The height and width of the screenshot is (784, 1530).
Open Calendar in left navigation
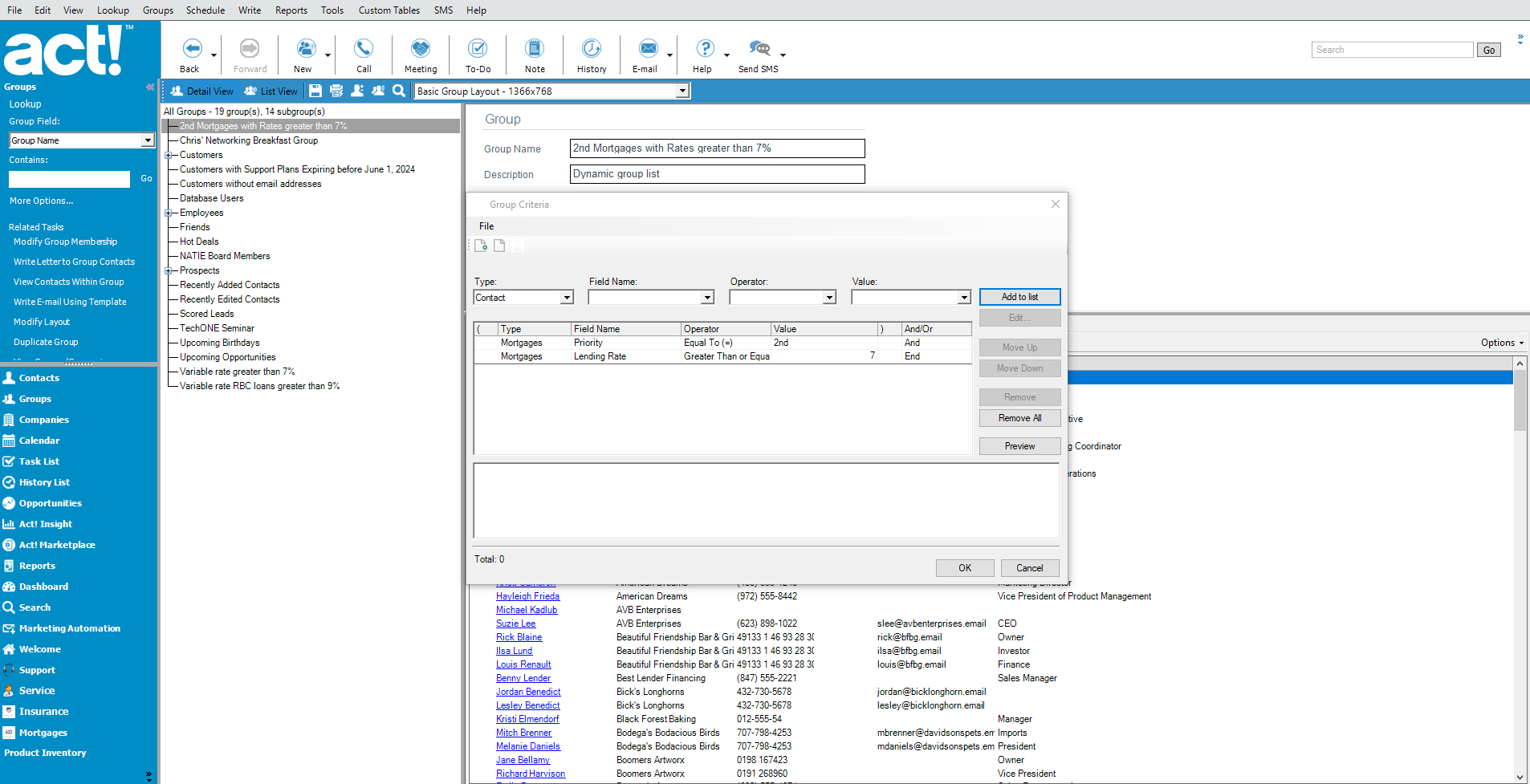click(x=39, y=441)
